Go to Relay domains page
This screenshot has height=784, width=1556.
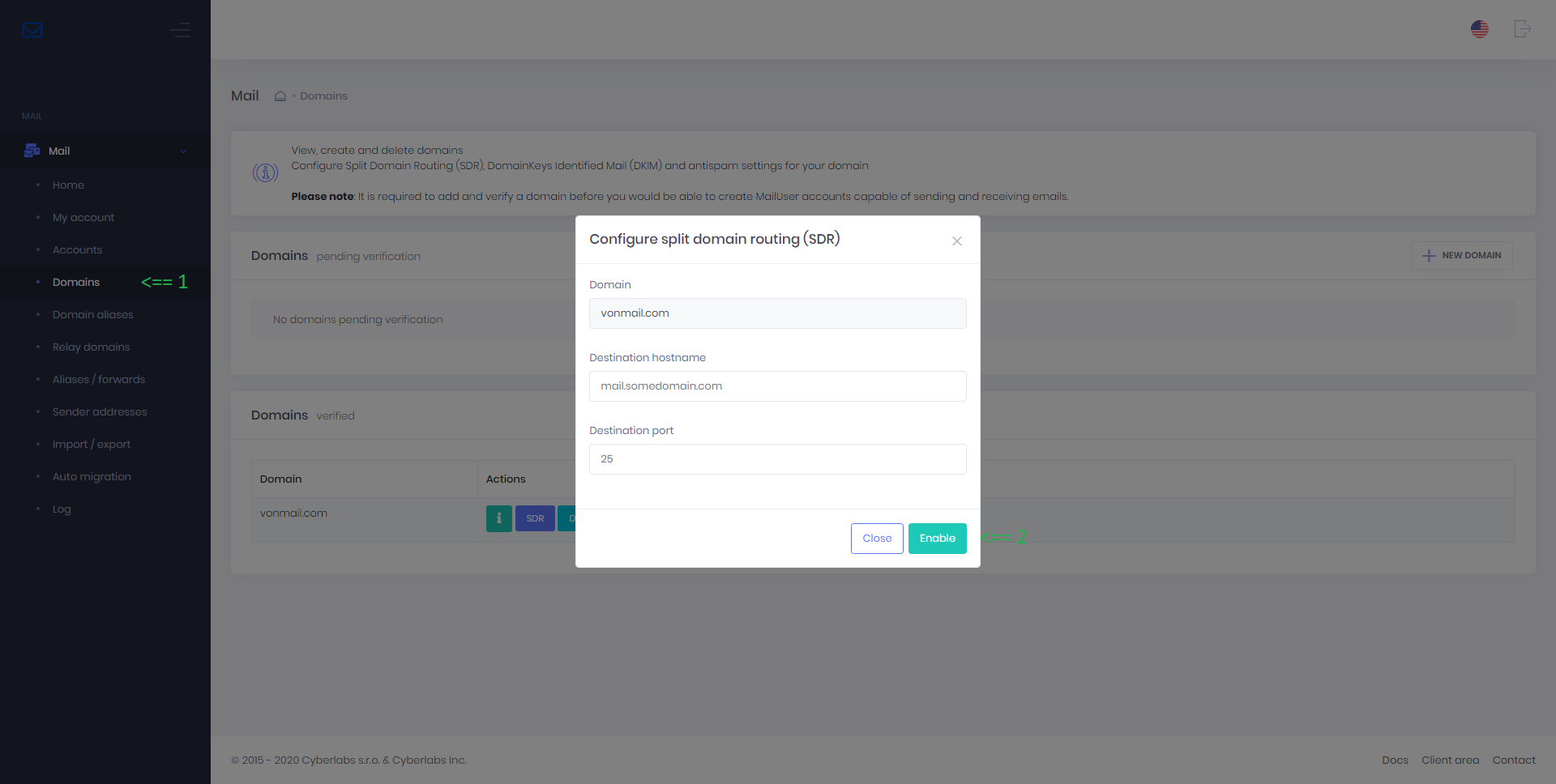coord(91,347)
